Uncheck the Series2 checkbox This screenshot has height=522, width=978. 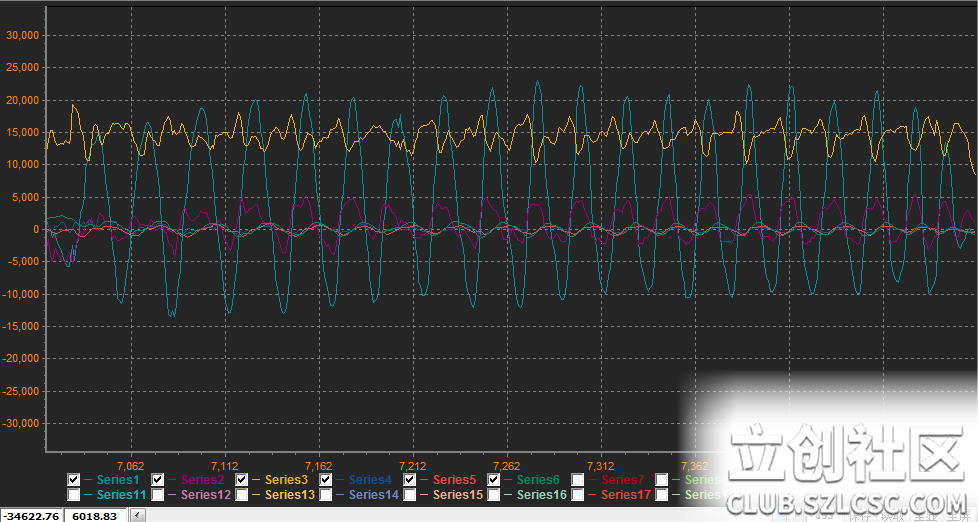(x=158, y=480)
